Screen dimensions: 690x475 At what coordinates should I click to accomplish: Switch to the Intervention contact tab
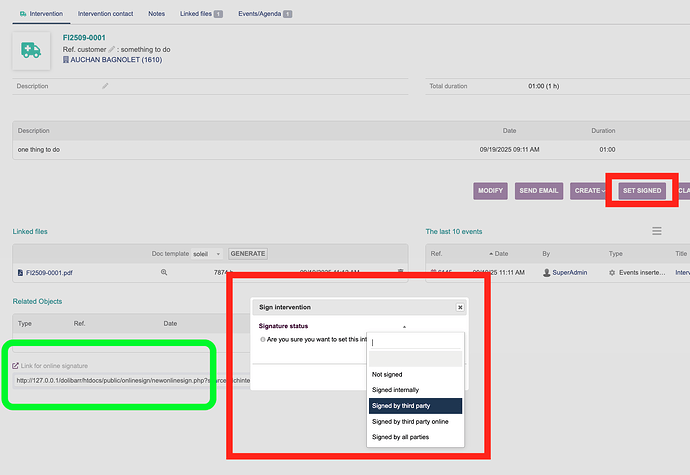(107, 14)
